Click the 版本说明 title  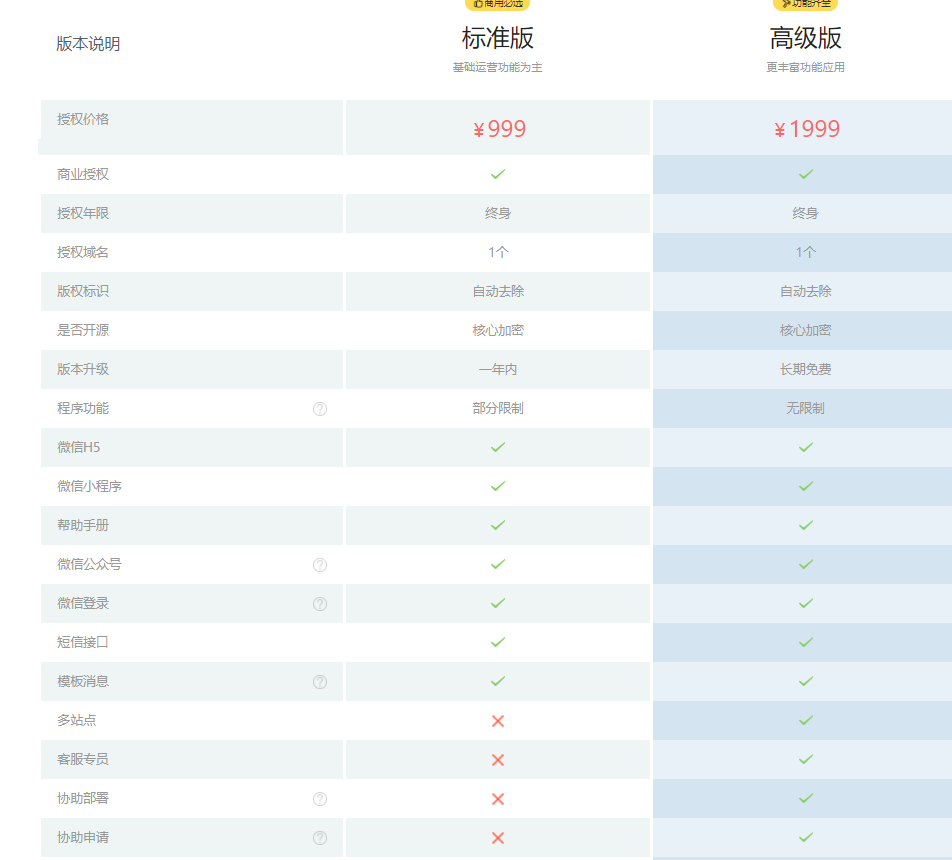point(88,44)
